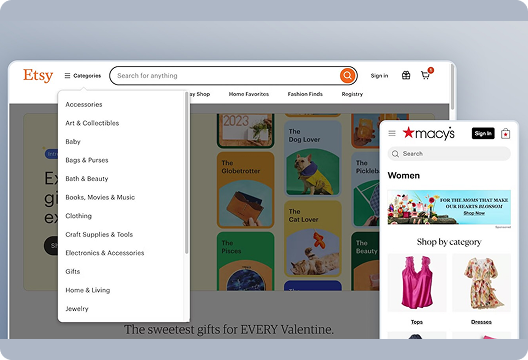Open The Dog Lover gift card

tap(313, 159)
